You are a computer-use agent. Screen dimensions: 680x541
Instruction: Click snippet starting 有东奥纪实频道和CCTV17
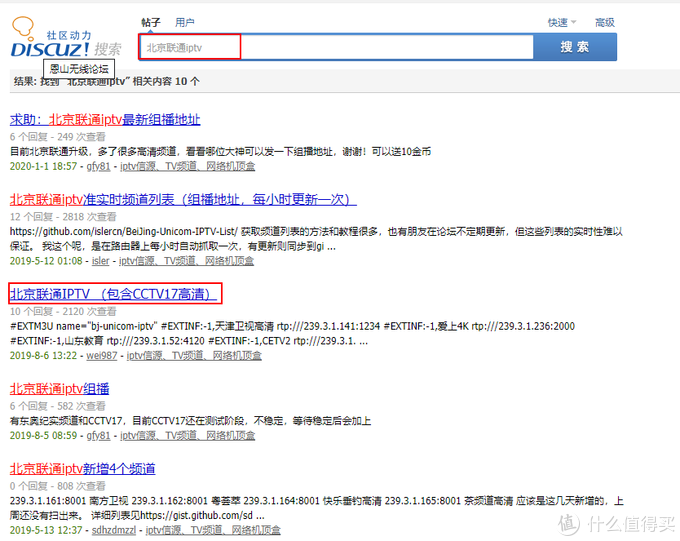[x=190, y=420]
